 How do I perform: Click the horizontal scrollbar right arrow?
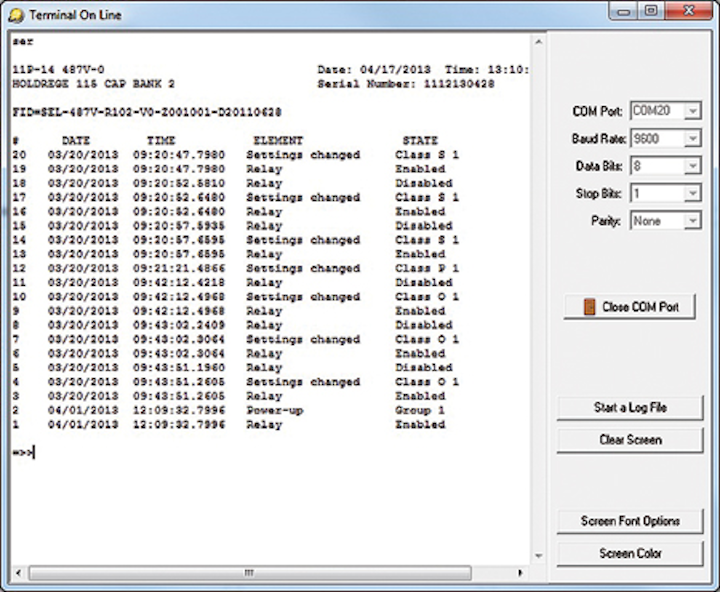click(x=520, y=573)
